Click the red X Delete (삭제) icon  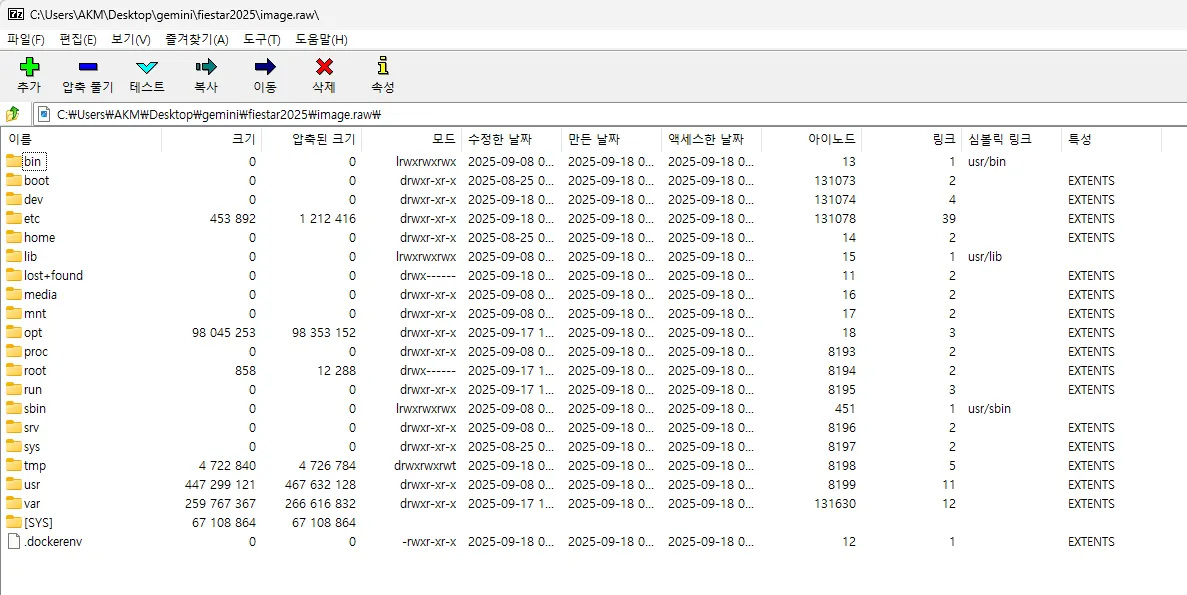click(x=324, y=68)
